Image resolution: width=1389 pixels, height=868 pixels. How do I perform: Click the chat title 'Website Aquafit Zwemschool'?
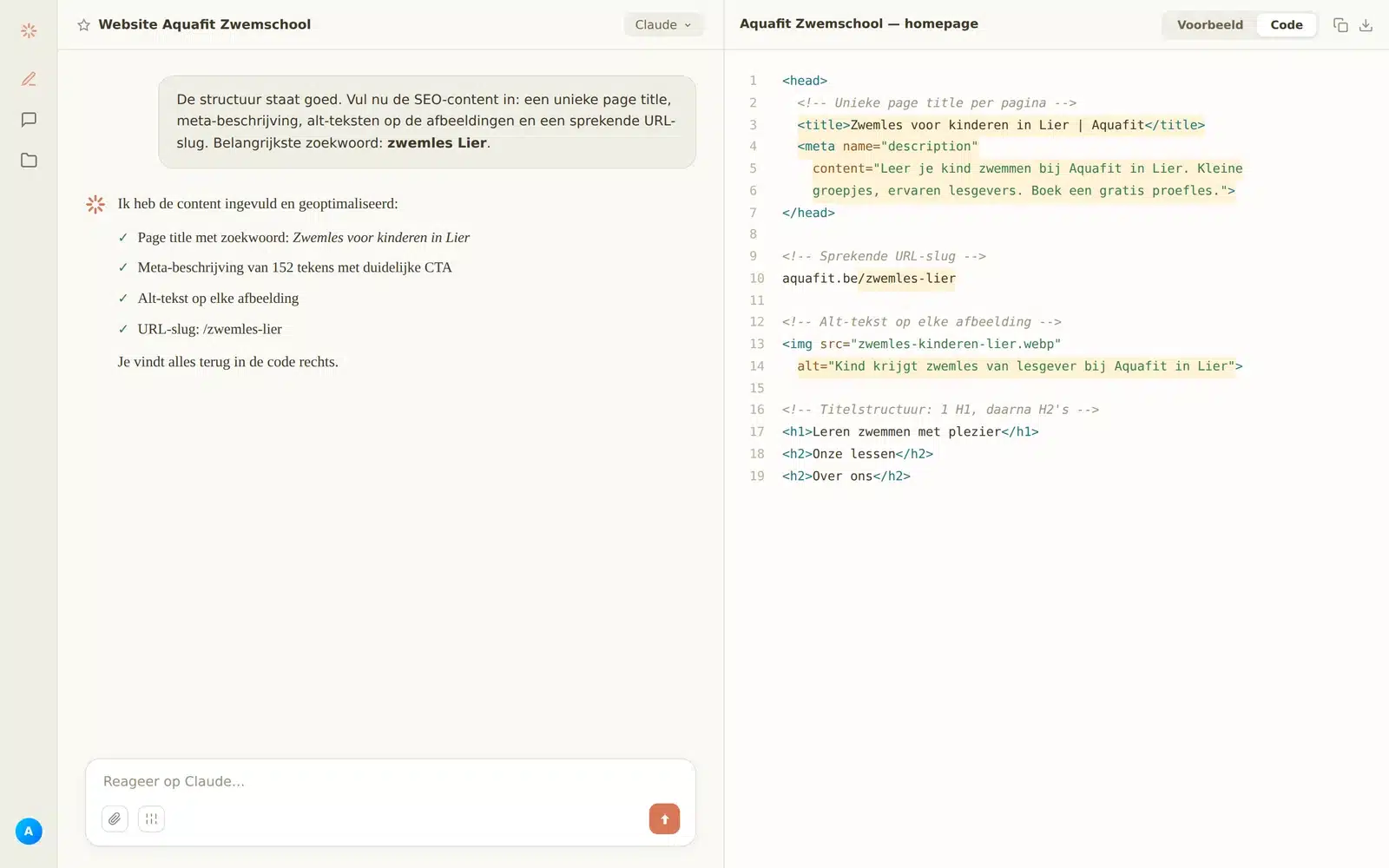click(x=204, y=24)
